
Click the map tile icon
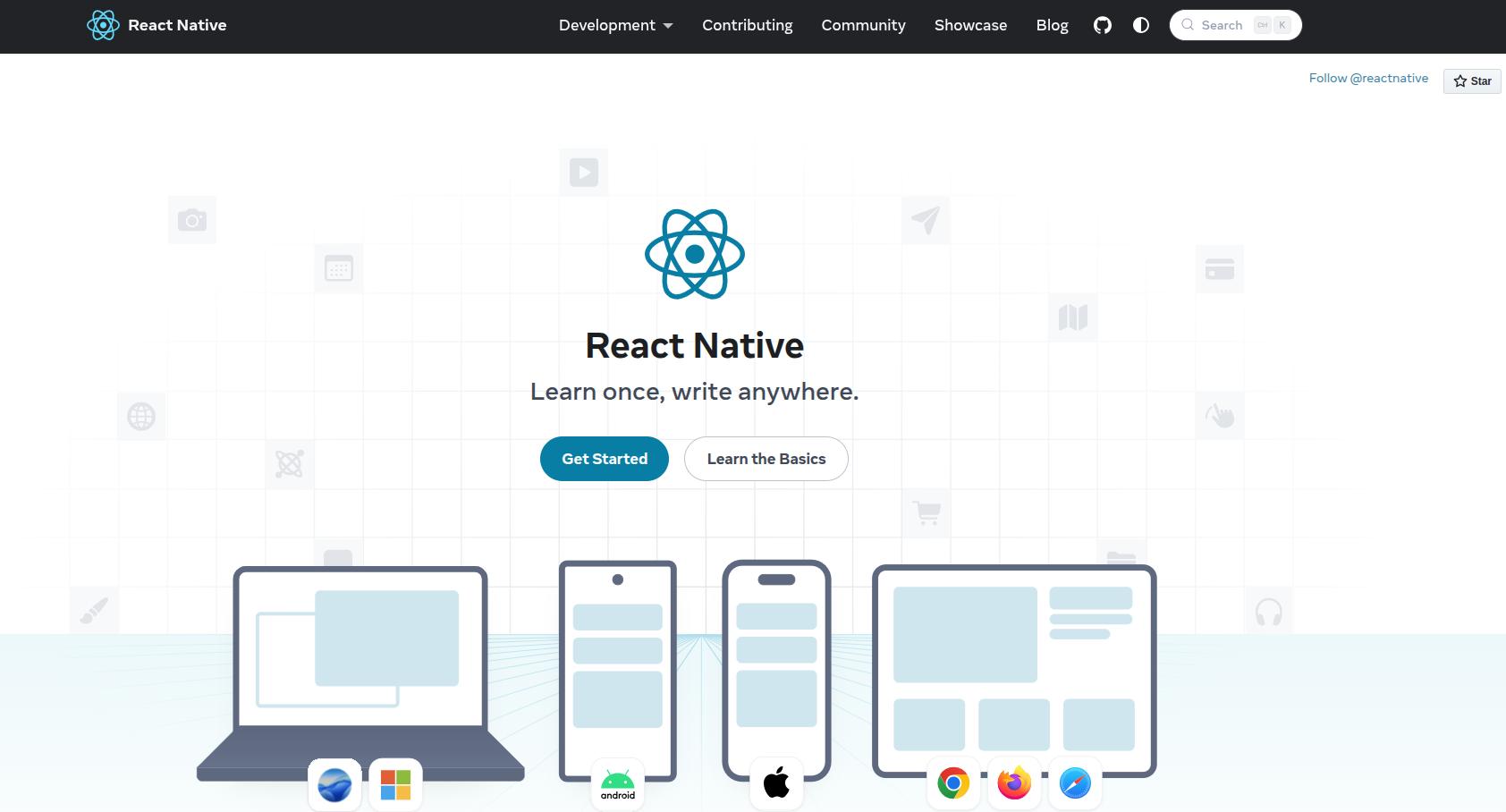pyautogui.click(x=1073, y=317)
